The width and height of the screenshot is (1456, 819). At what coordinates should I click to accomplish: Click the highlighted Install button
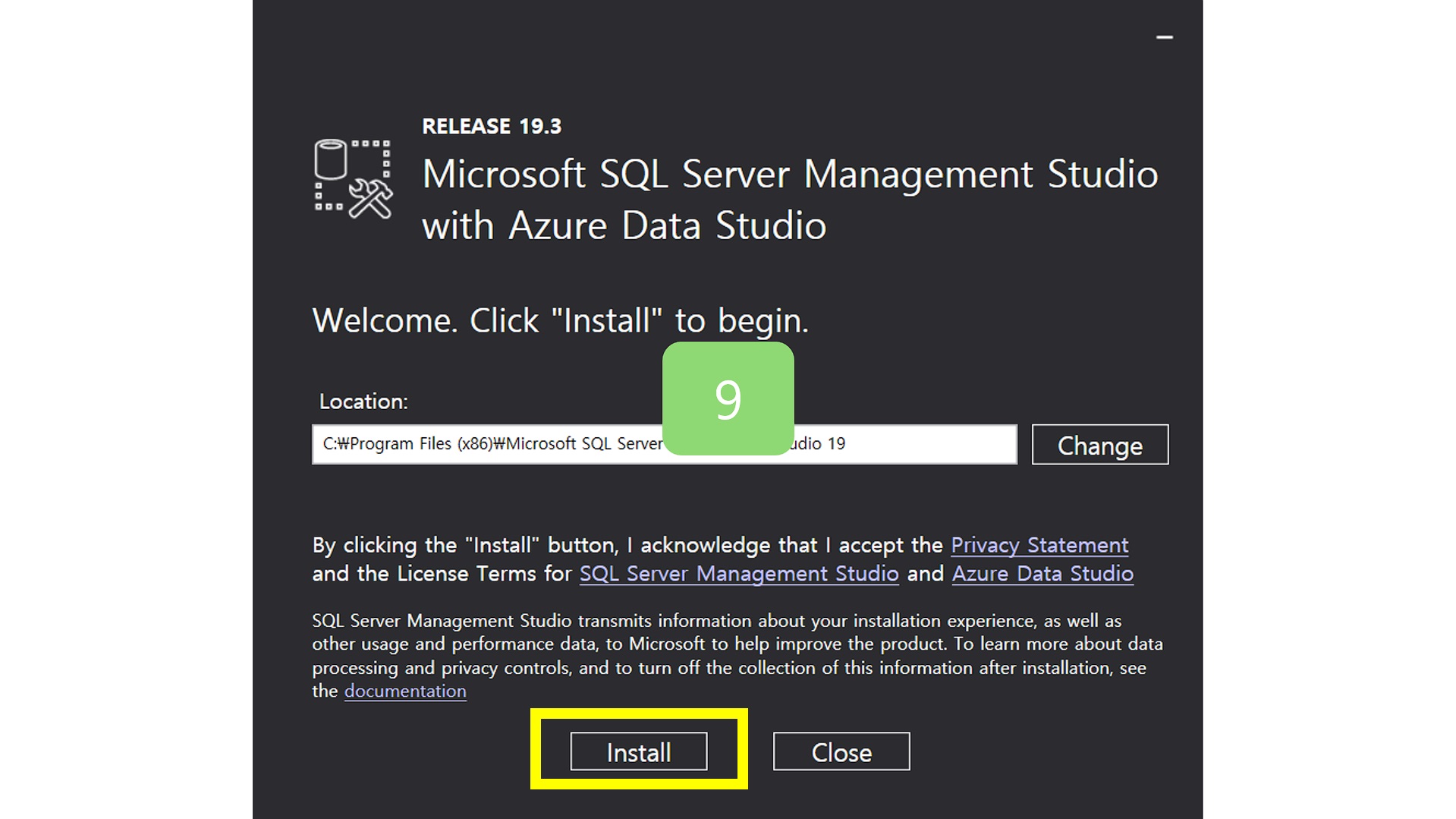(x=638, y=751)
